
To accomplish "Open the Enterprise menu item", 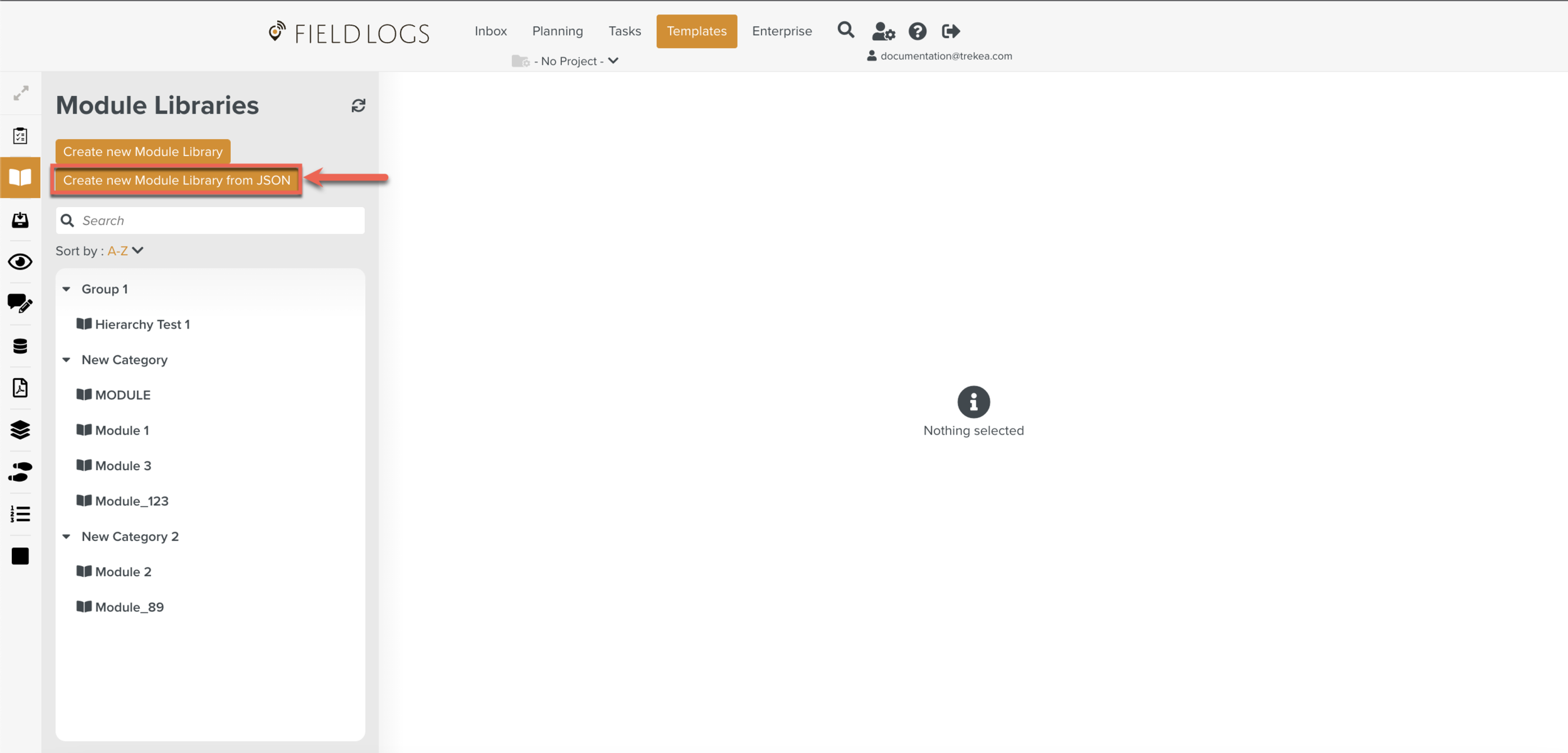I will click(x=781, y=31).
